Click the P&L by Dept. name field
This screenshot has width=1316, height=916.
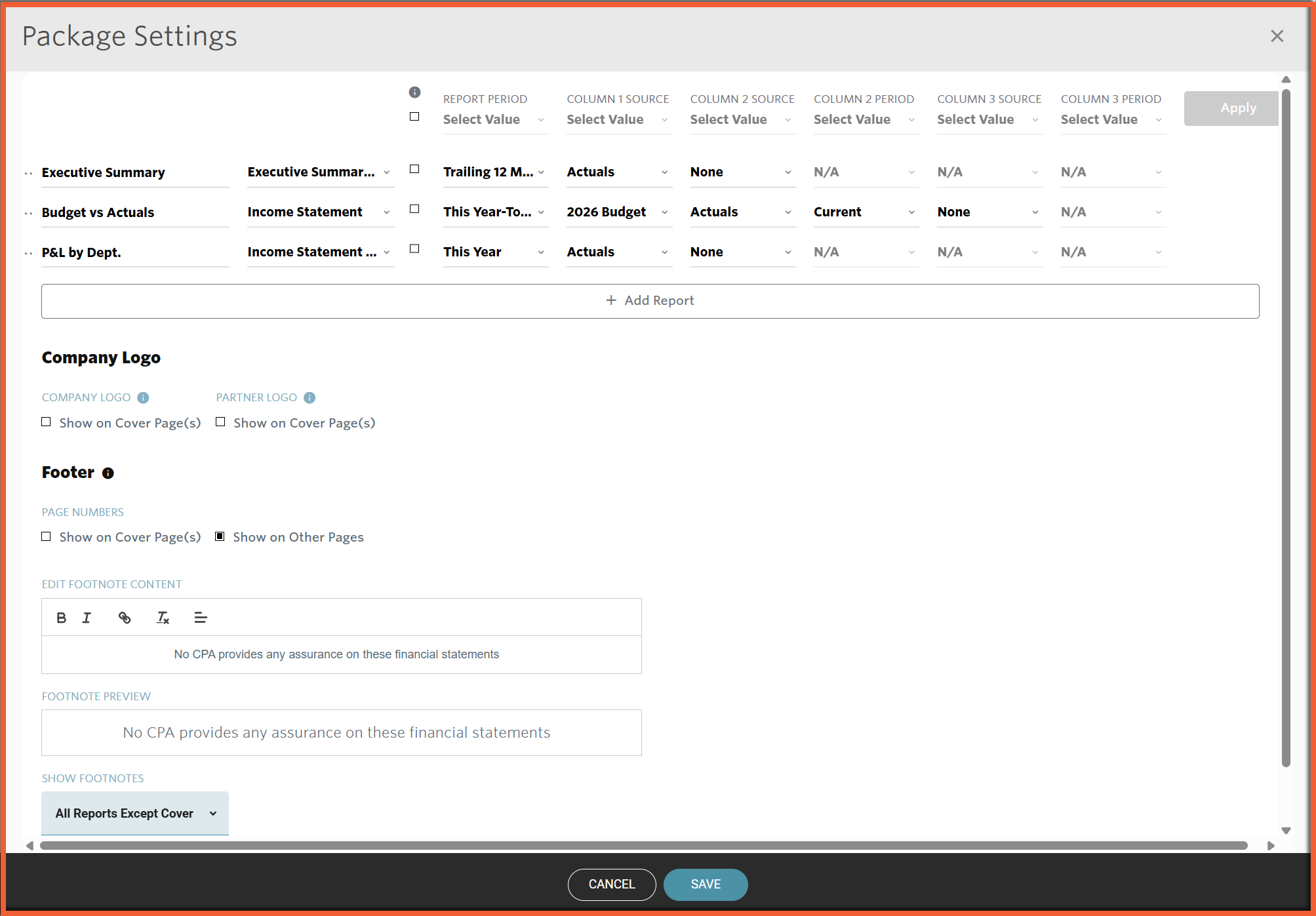point(134,252)
